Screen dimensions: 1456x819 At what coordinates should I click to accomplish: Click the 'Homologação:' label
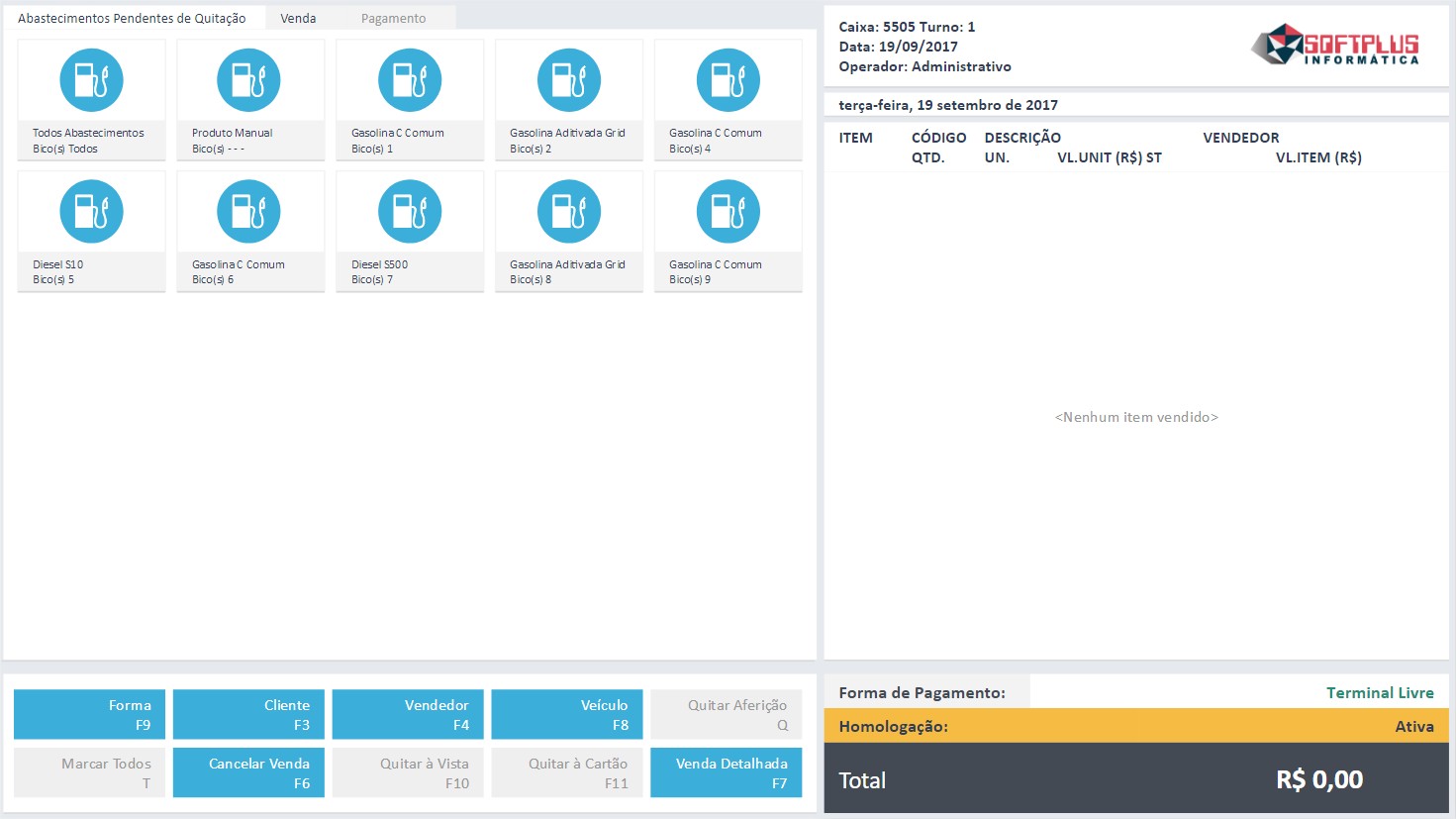click(x=893, y=727)
